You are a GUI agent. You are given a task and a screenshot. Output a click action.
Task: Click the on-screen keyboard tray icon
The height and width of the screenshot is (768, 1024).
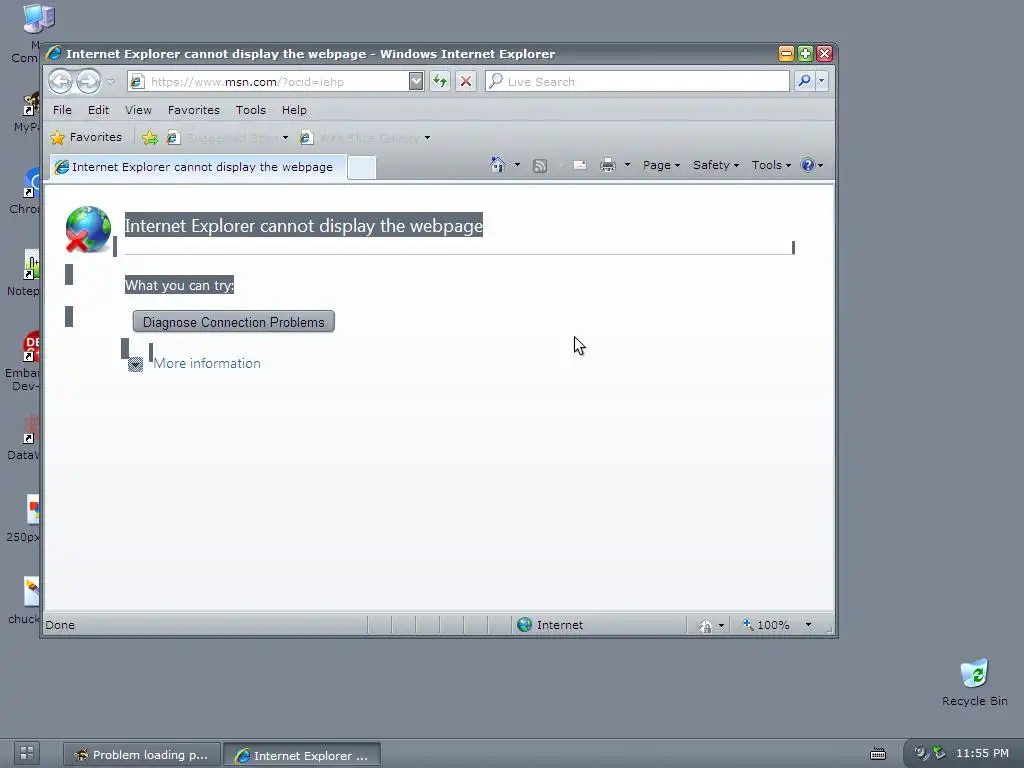click(878, 754)
